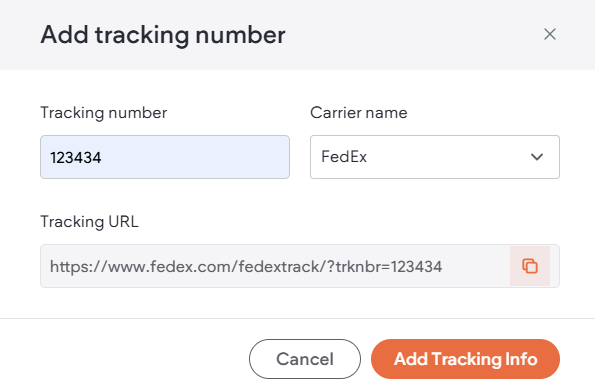Image resolution: width=595 pixels, height=391 pixels.
Task: Focus the Tracking number input field
Action: tap(165, 157)
